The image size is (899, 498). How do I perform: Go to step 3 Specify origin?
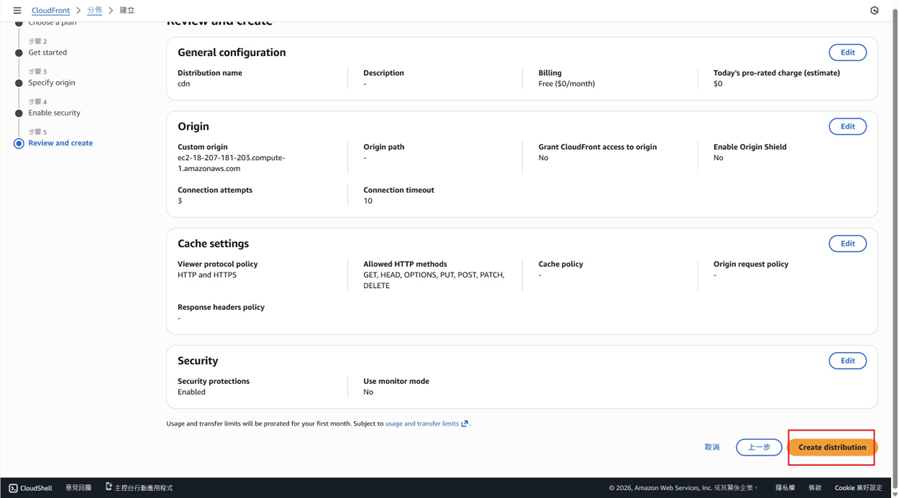51,83
